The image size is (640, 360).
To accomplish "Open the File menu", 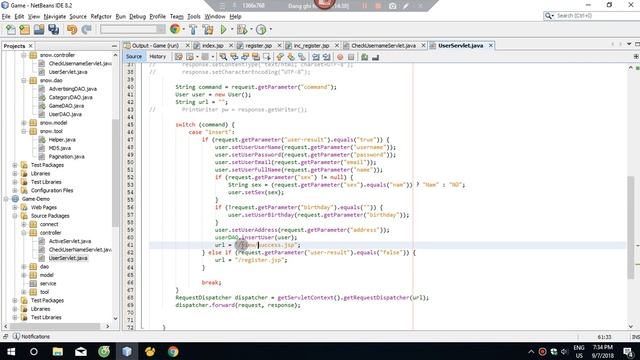I will click(6, 16).
